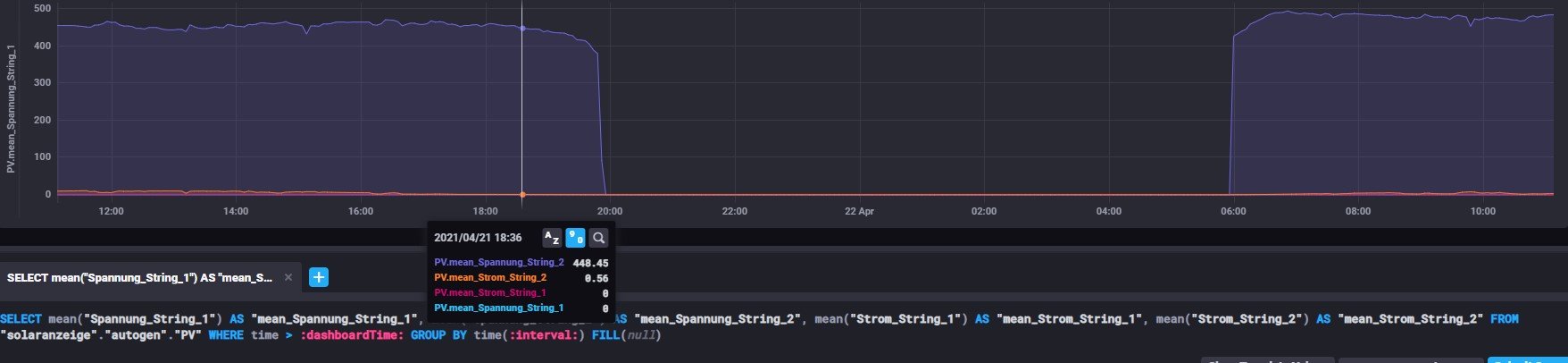The height and width of the screenshot is (363, 1568).
Task: Click magnifier search icon in tooltip
Action: [x=599, y=238]
